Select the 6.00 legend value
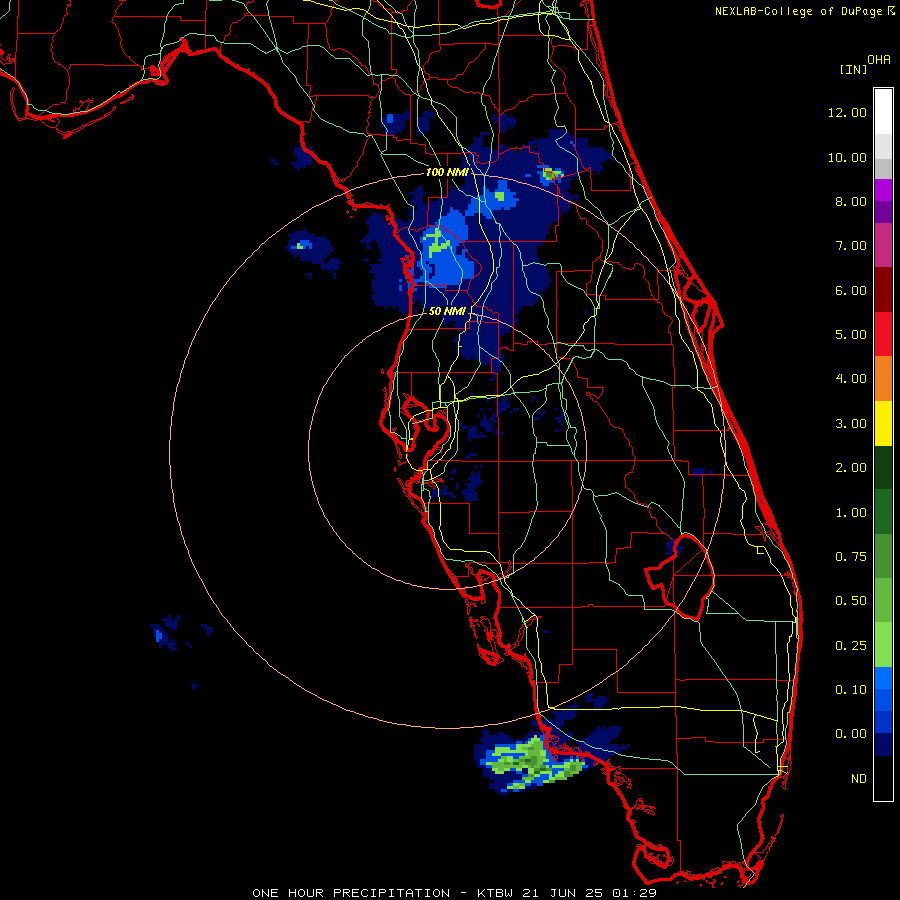This screenshot has width=900, height=900. 851,290
